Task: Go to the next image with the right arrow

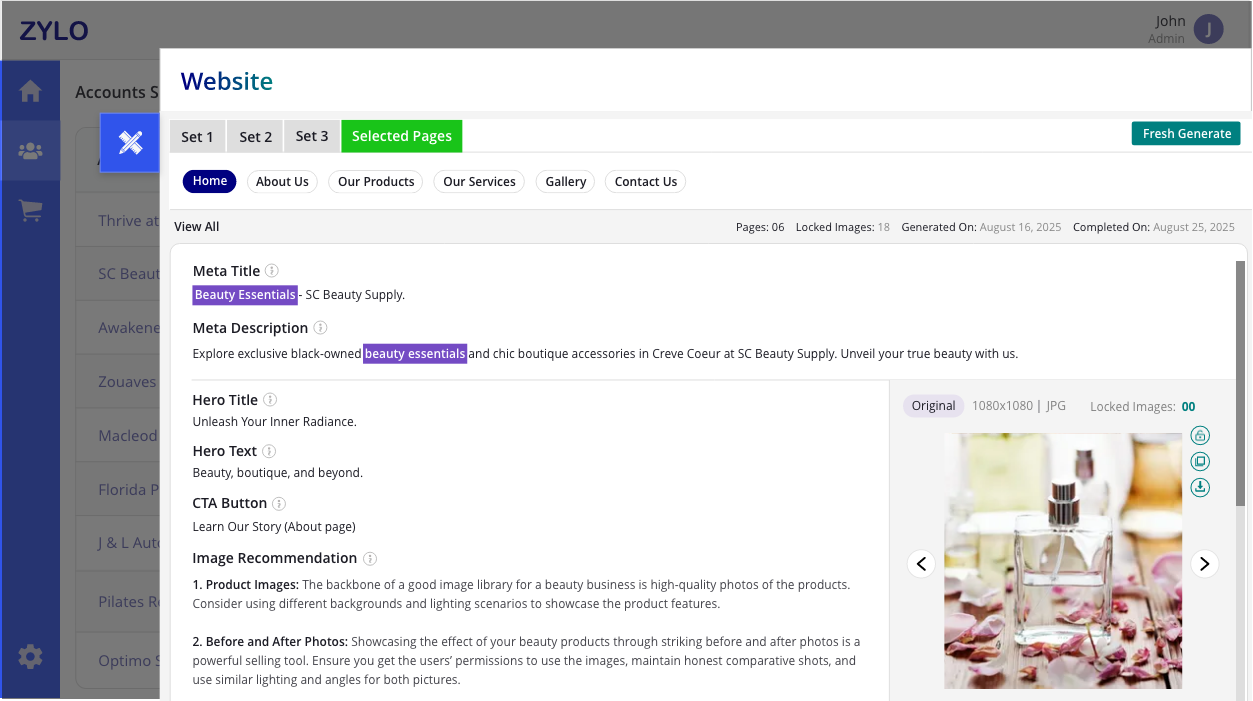Action: 1204,564
